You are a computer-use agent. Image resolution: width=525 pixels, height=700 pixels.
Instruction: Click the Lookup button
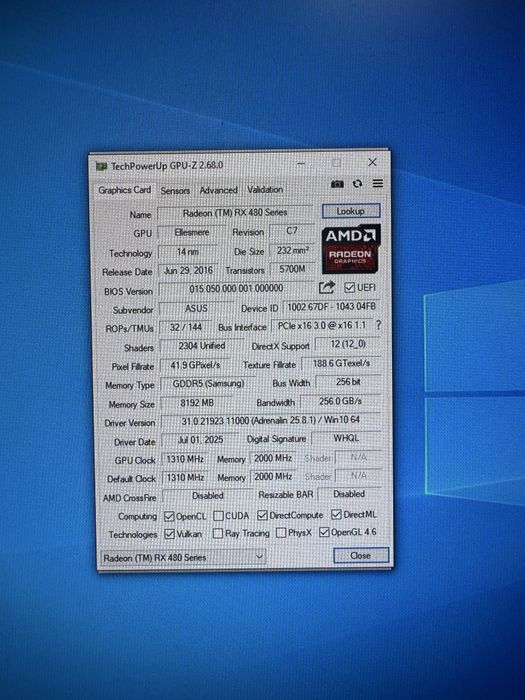(x=351, y=211)
